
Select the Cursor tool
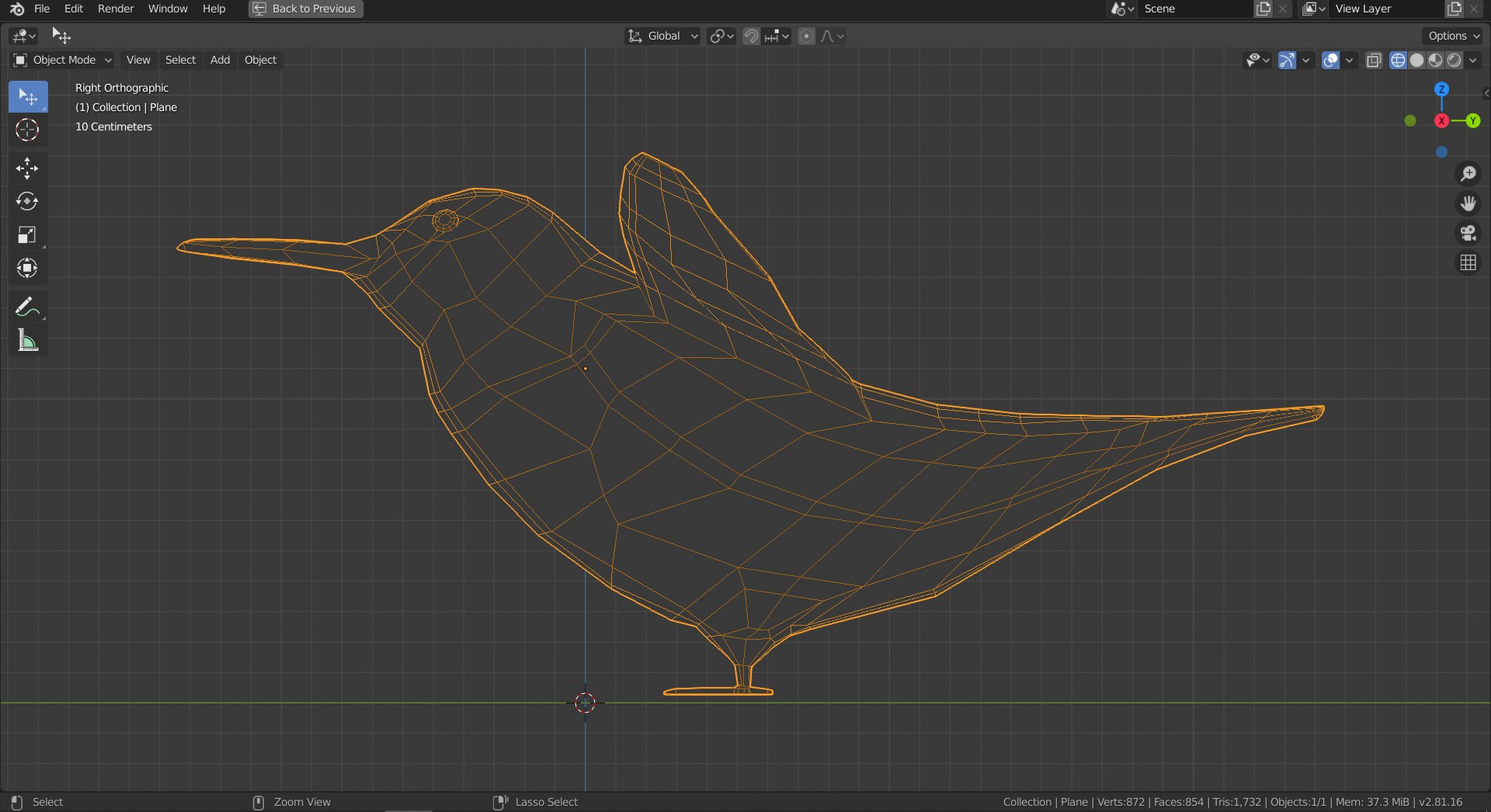coord(28,130)
